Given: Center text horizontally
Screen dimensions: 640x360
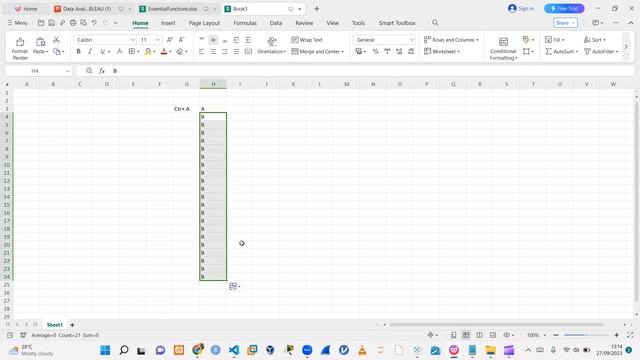Looking at the screenshot, I should coord(213,51).
